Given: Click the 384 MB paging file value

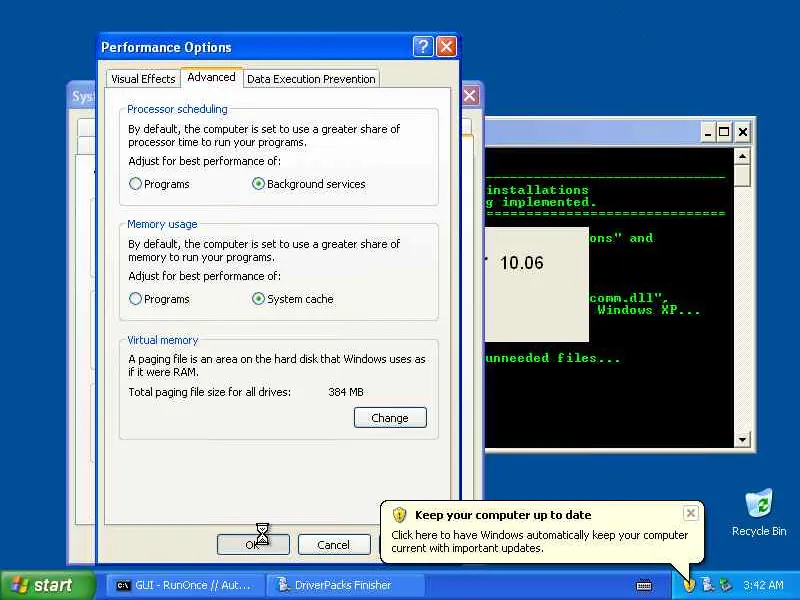Looking at the screenshot, I should click(346, 392).
